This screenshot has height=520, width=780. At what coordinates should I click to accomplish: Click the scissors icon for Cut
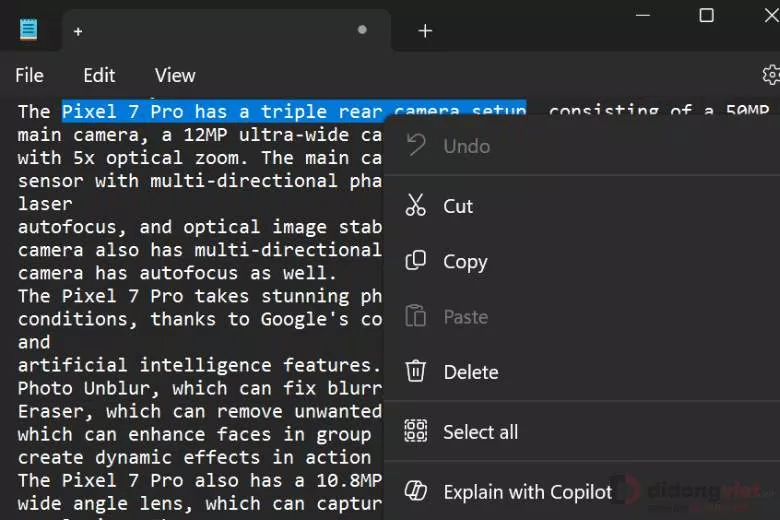[415, 206]
